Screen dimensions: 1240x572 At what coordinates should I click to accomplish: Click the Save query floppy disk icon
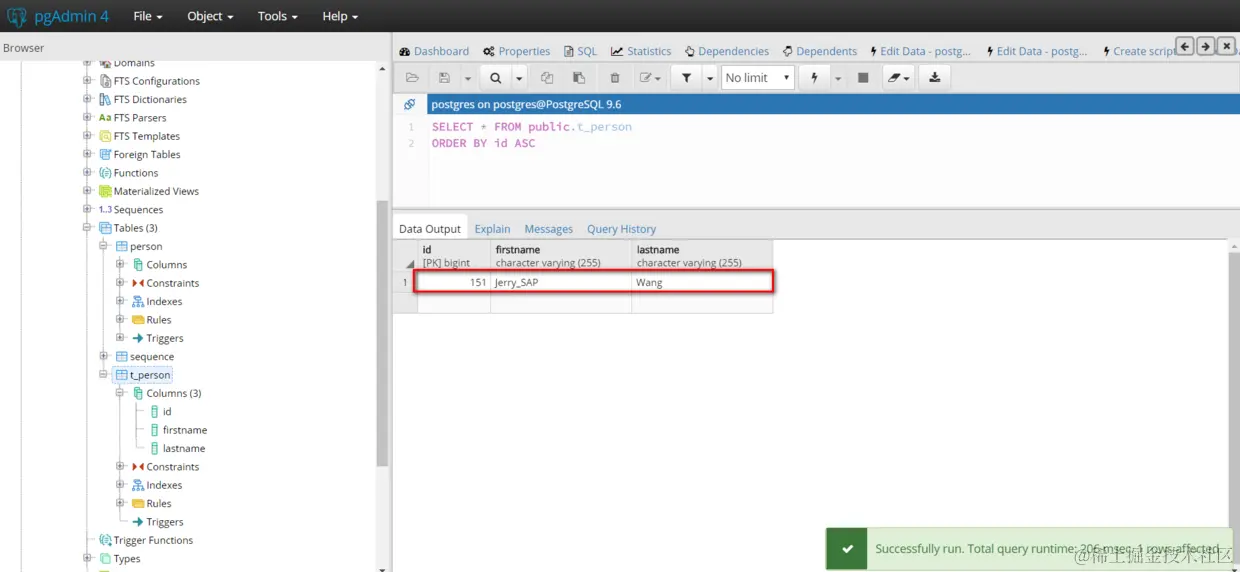point(445,78)
